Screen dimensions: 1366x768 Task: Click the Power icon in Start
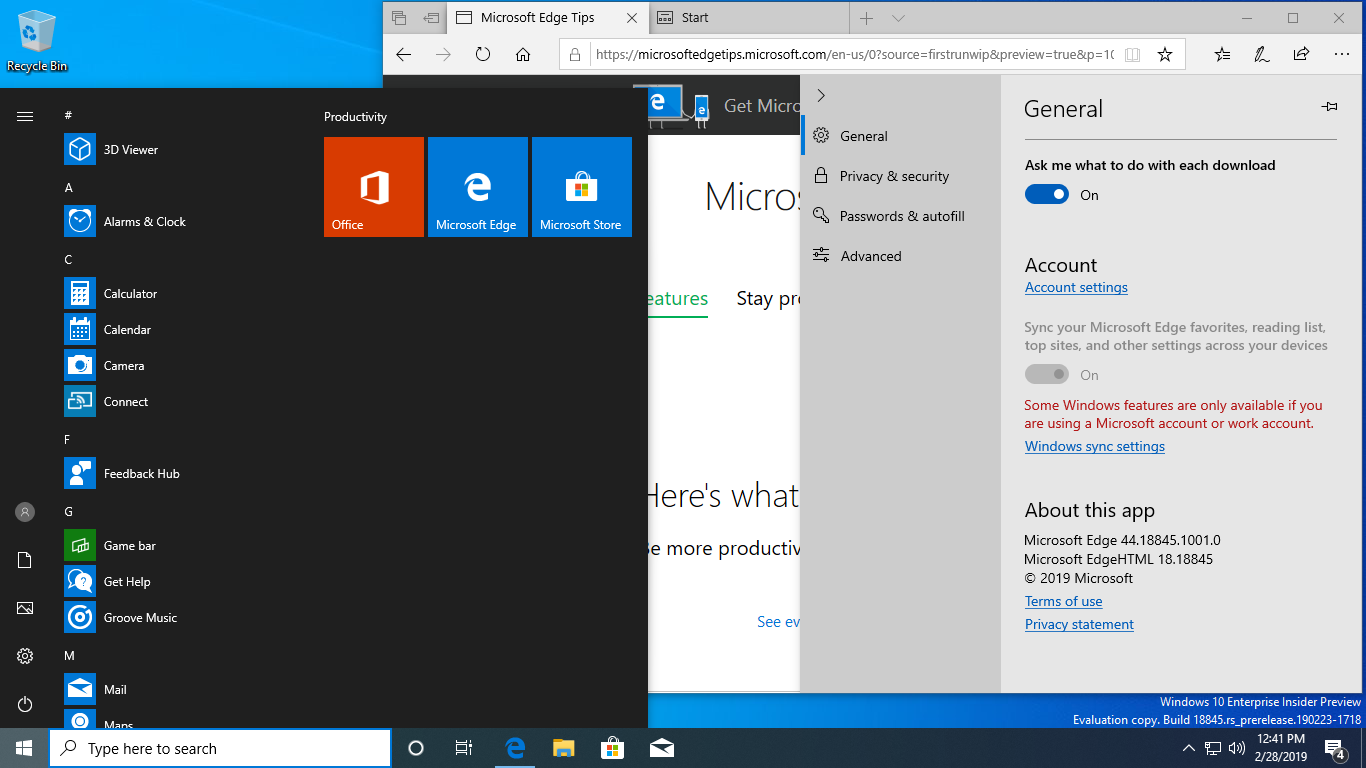coord(25,704)
